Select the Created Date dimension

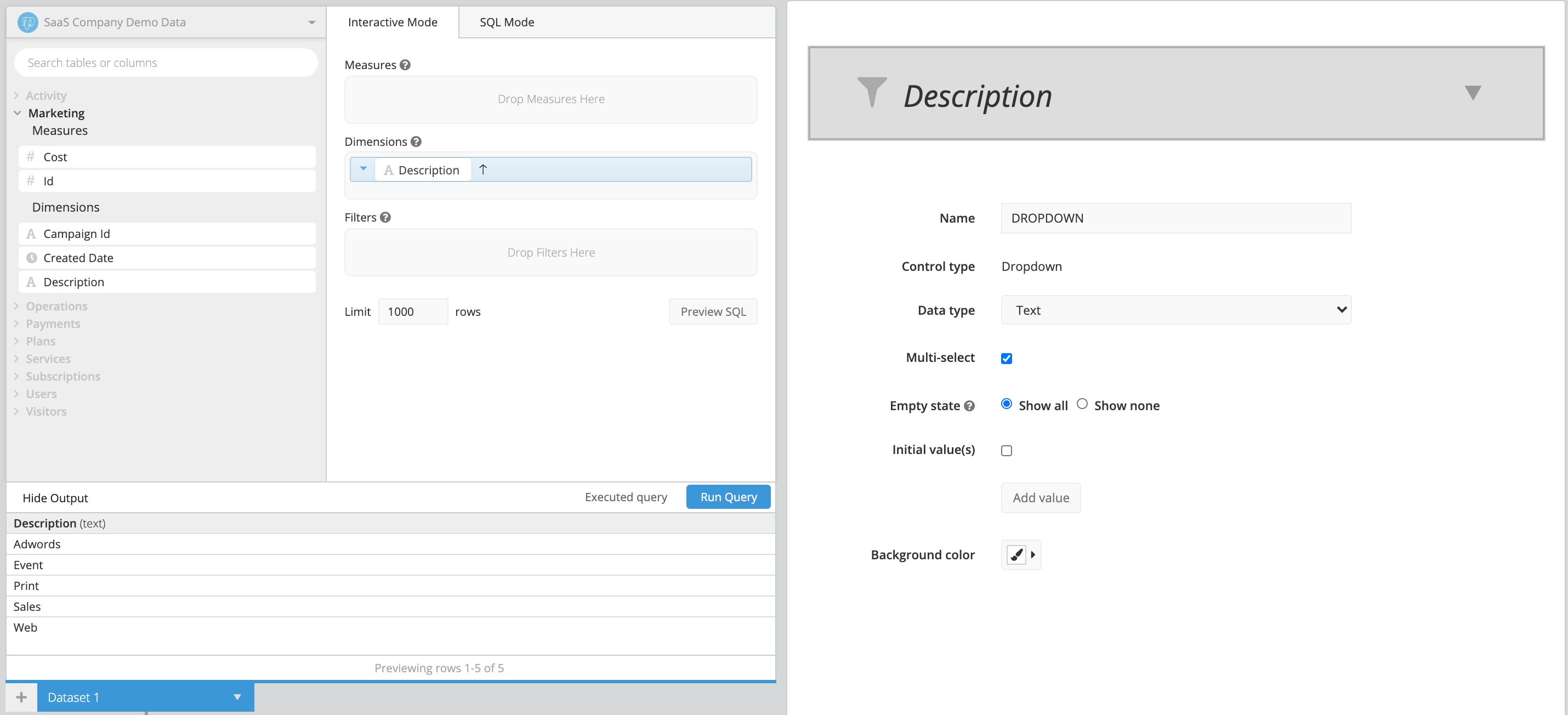[167, 258]
